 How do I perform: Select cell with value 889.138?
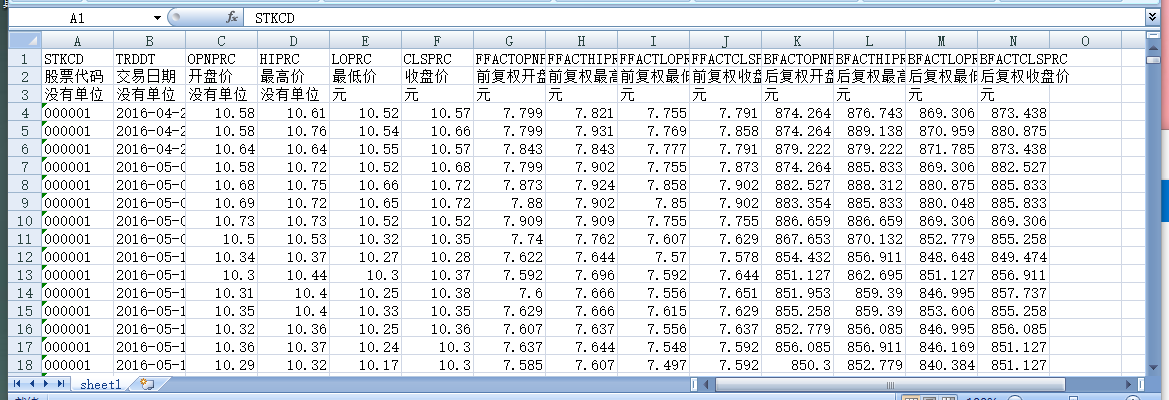[869, 131]
